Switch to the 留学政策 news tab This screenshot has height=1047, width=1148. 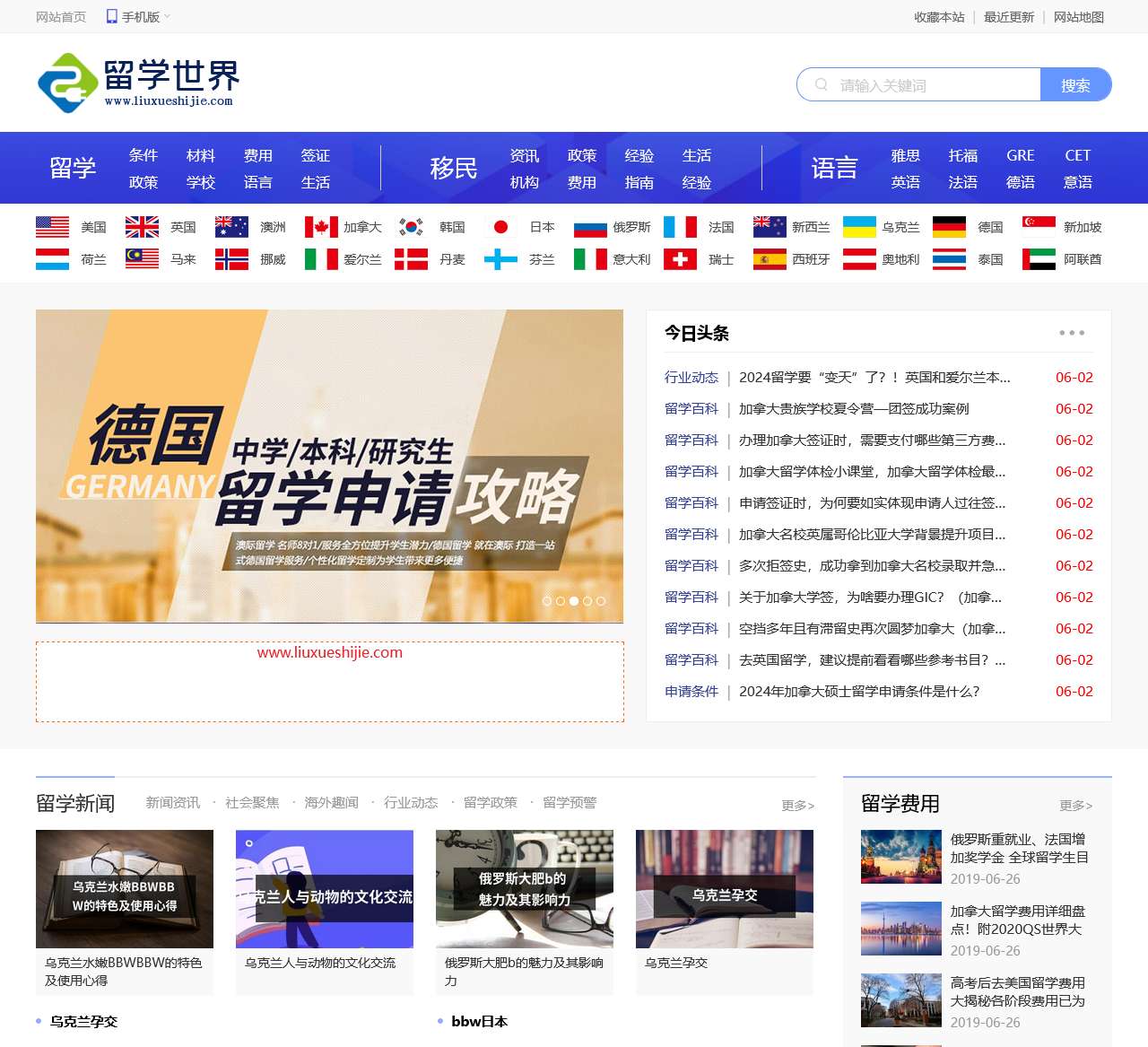(x=490, y=802)
